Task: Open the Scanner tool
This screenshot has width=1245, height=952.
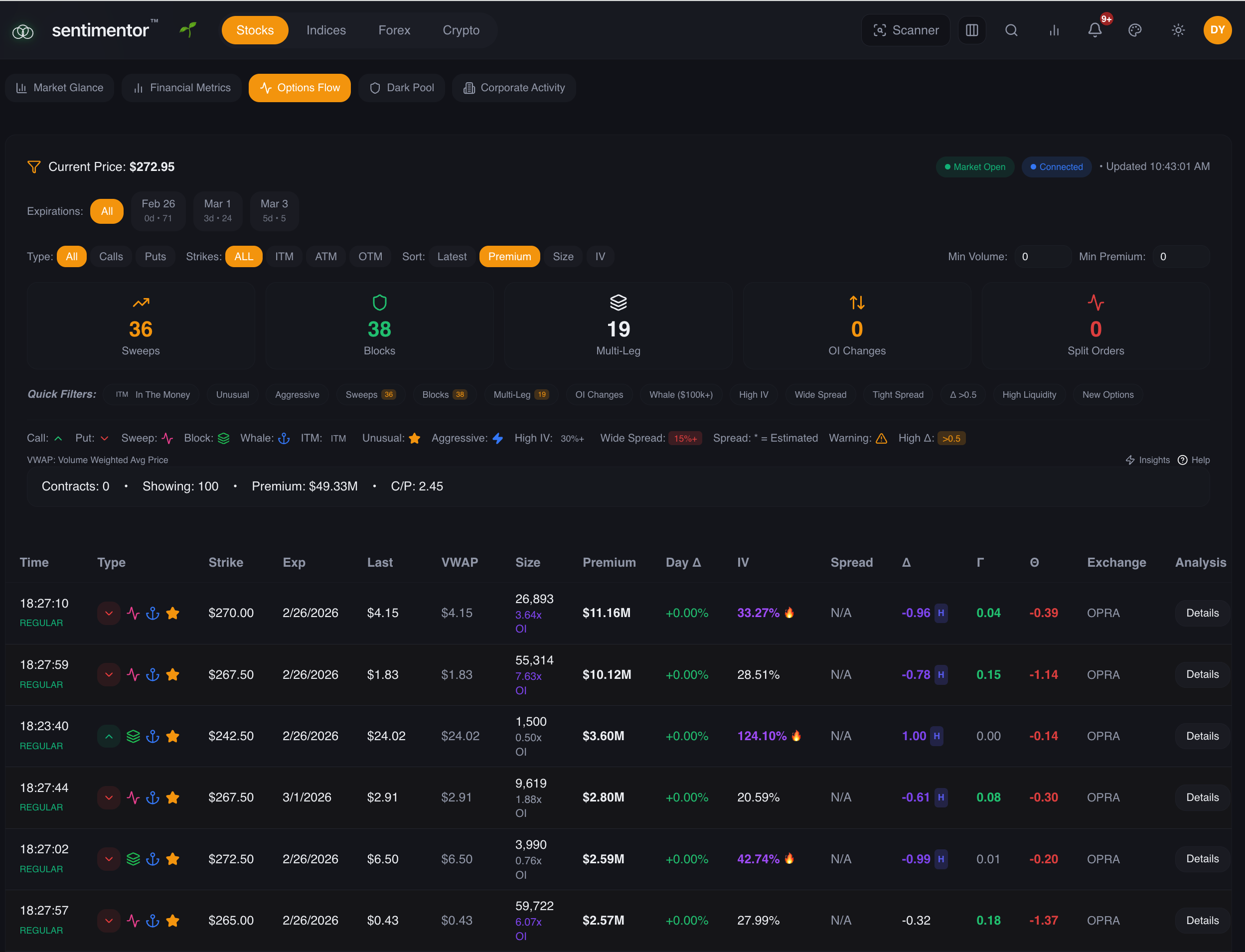Action: click(905, 30)
